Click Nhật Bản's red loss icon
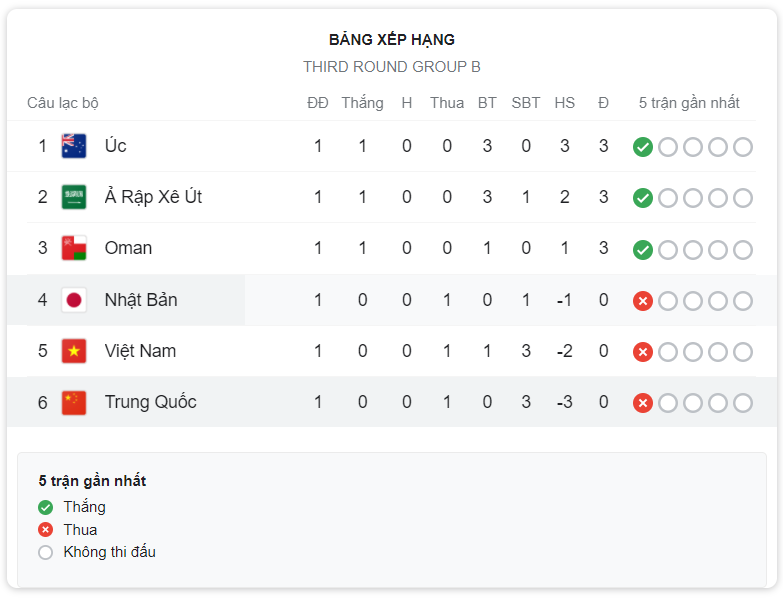 pos(643,301)
